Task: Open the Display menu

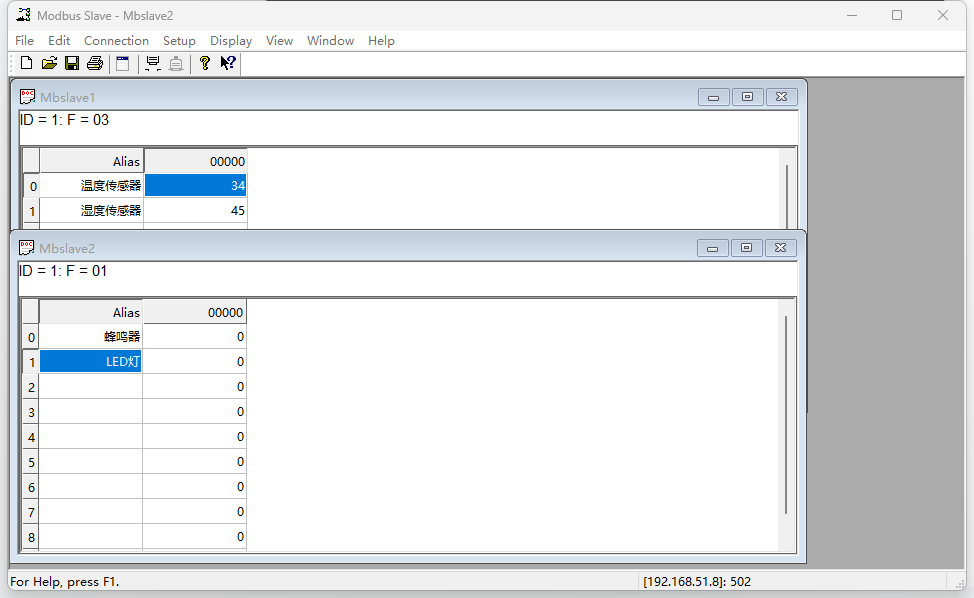Action: point(230,40)
